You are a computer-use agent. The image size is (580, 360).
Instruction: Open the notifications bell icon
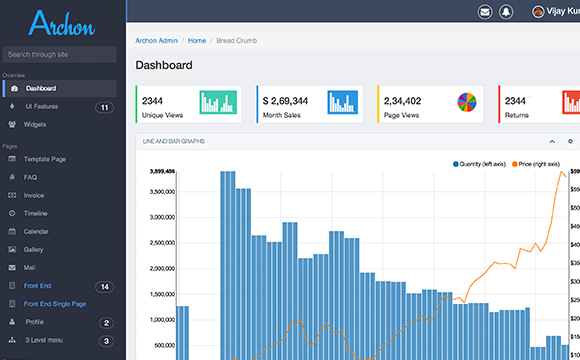click(506, 12)
